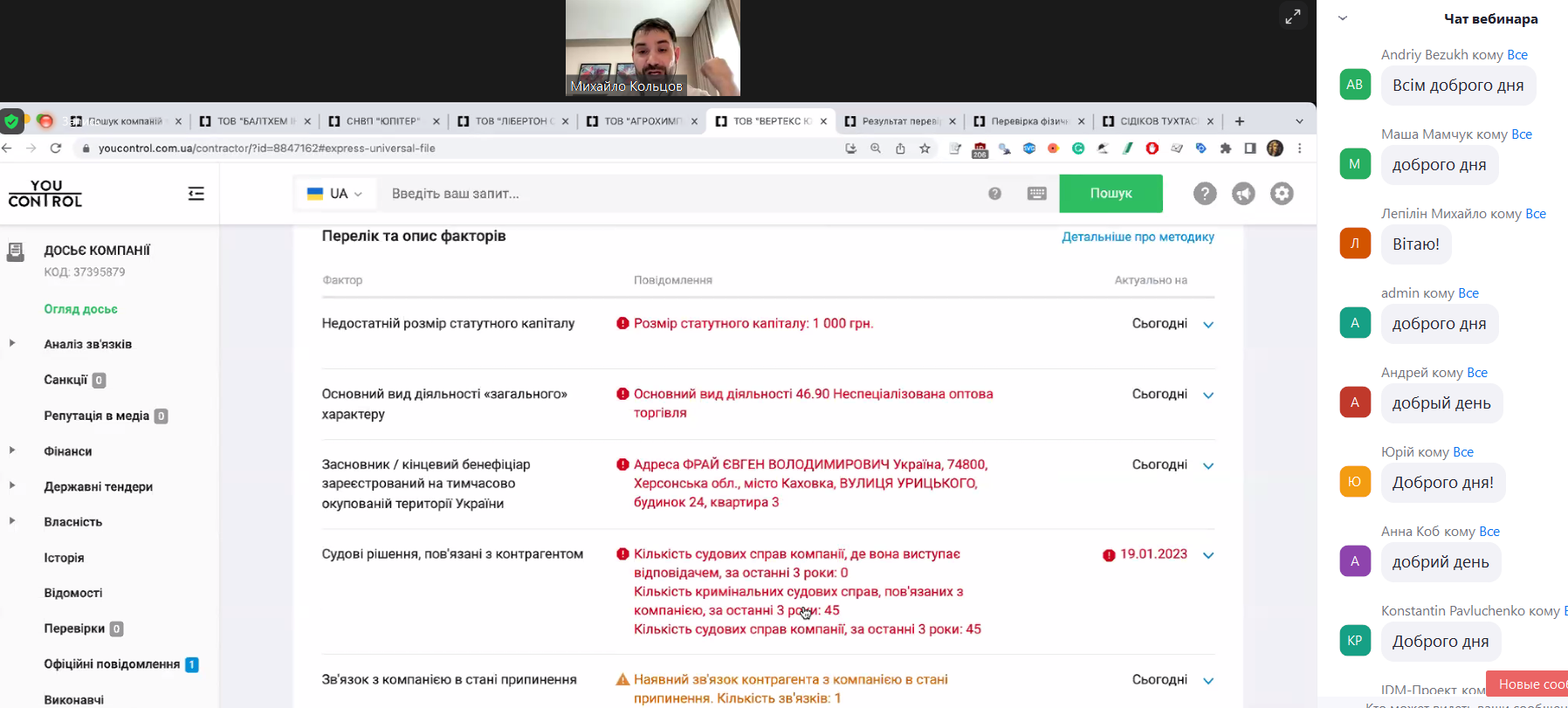Click the green shield icon at window corner

pos(11,121)
